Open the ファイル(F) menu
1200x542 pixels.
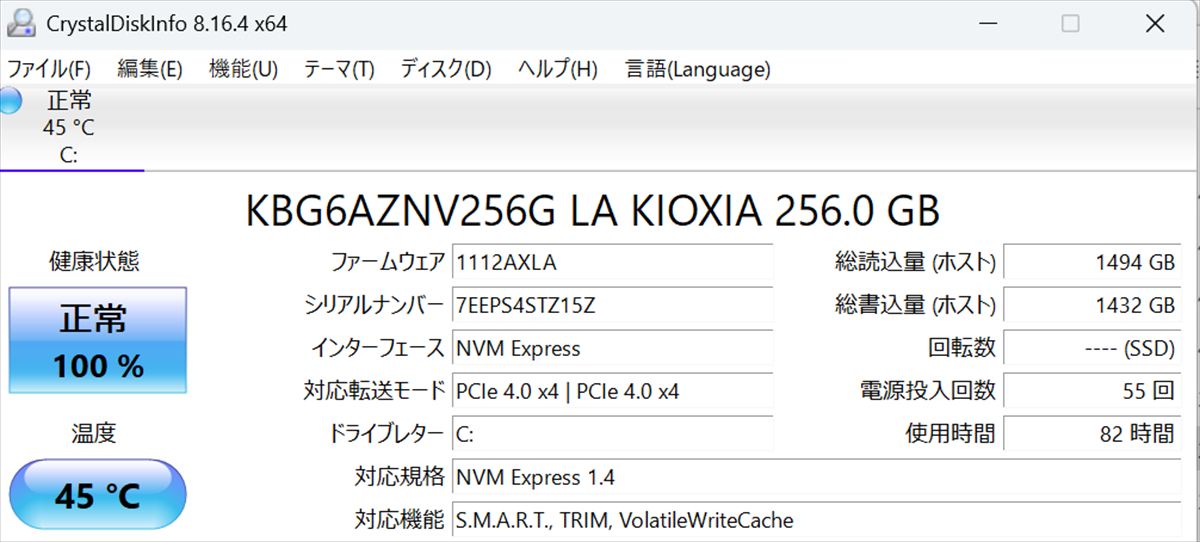pos(49,69)
